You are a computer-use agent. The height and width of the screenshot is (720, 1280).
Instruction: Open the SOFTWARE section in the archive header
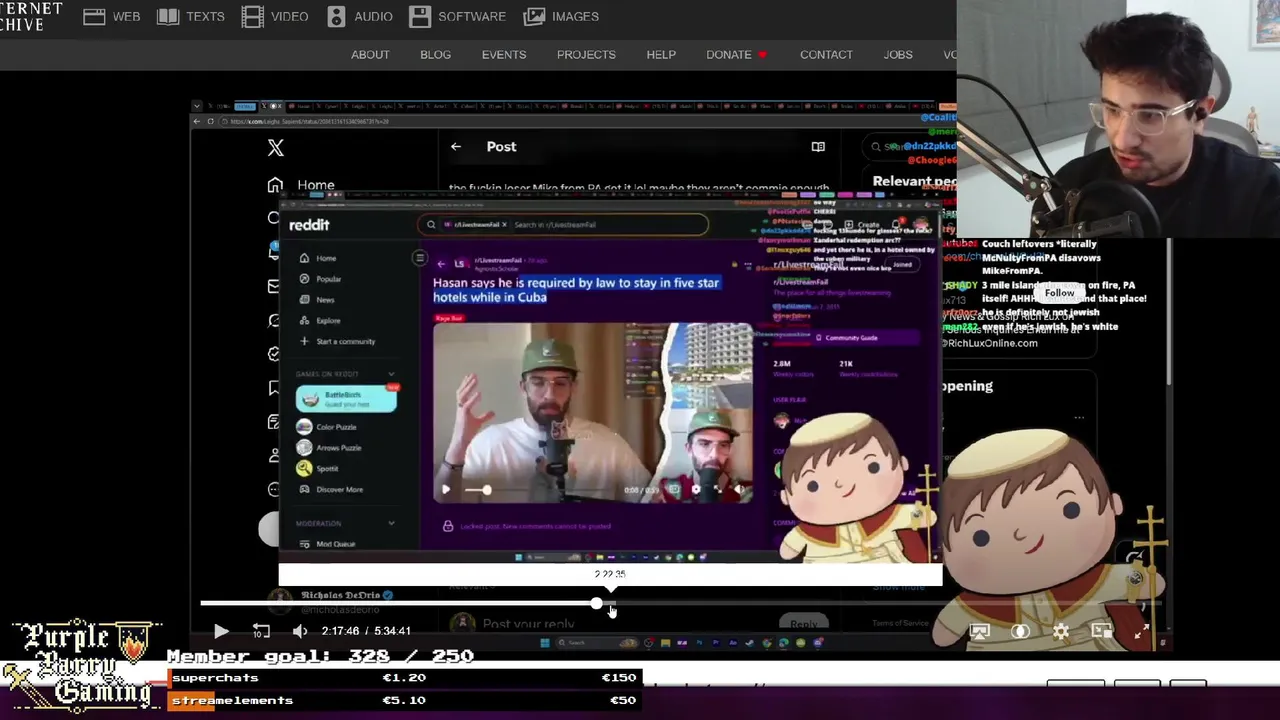(457, 16)
